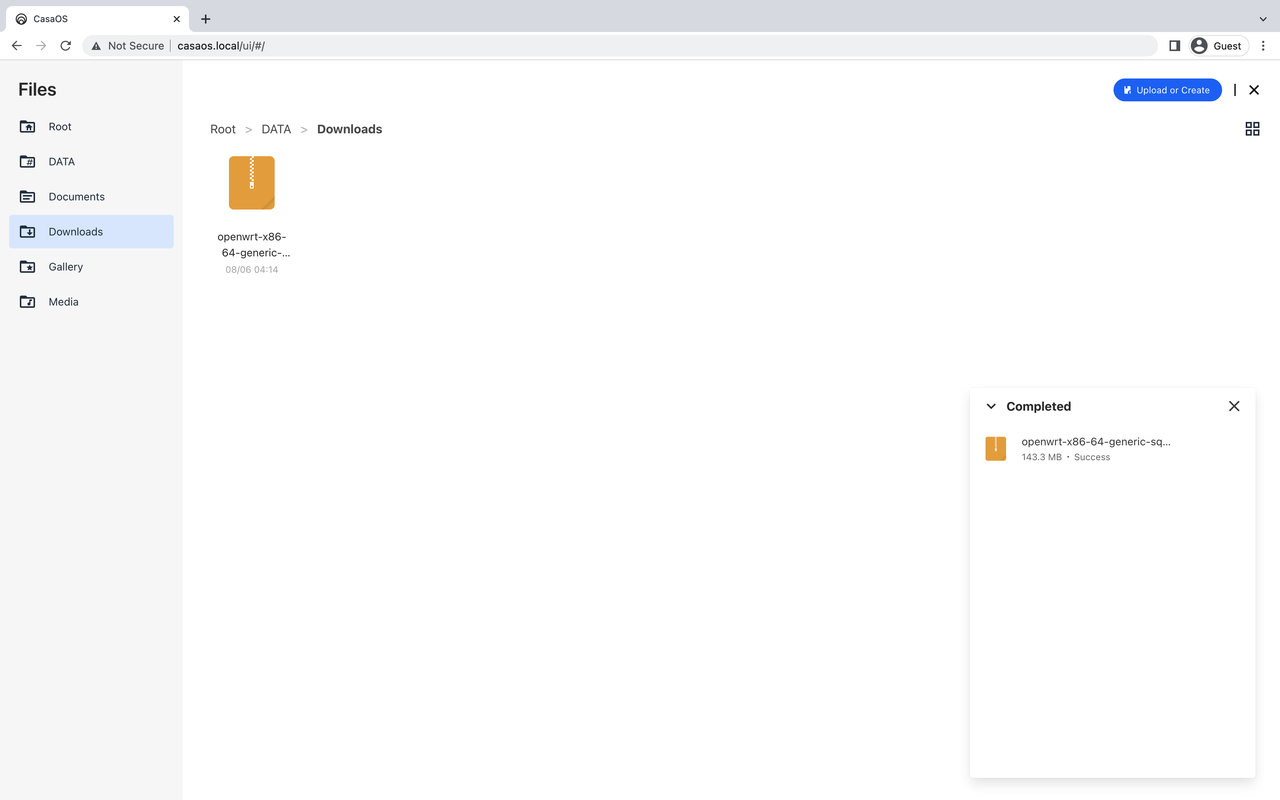Viewport: 1280px width, 800px height.
Task: Dismiss the Completed uploads panel
Action: click(x=1234, y=406)
